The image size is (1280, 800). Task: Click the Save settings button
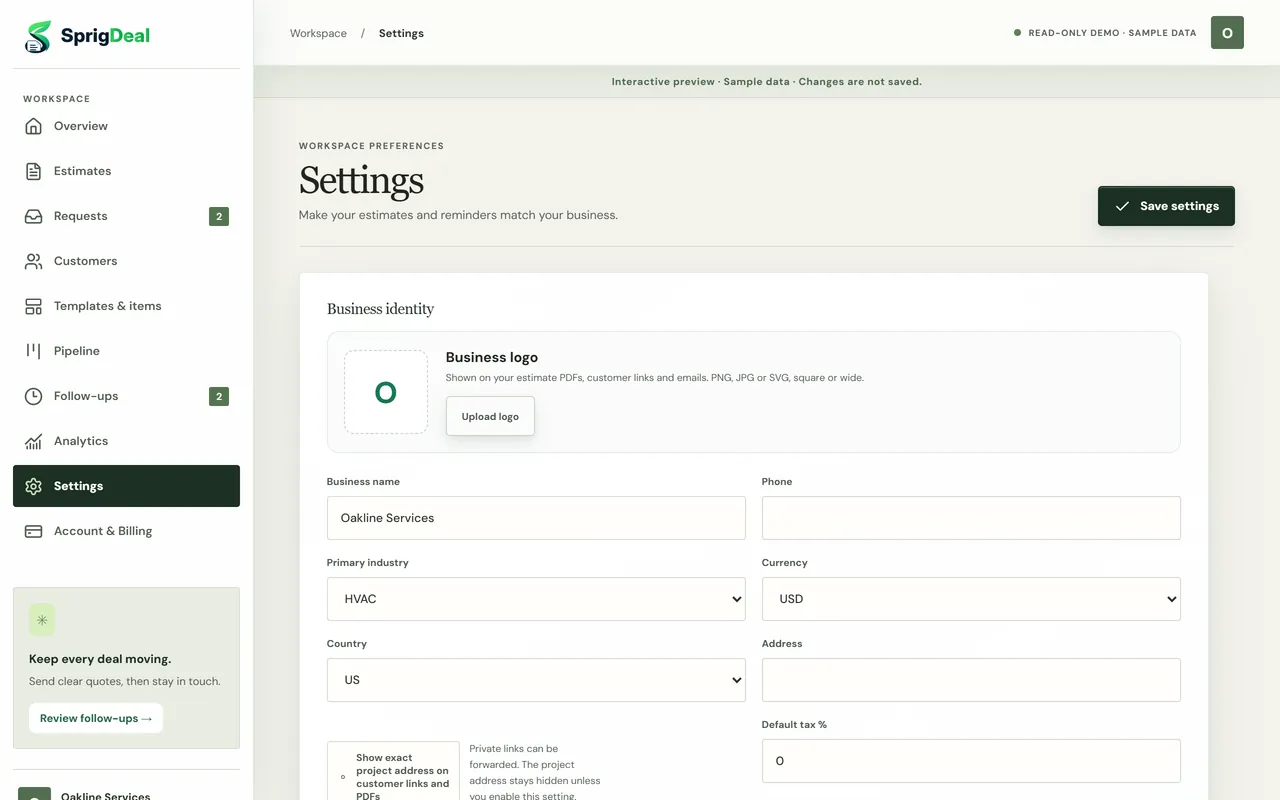(1166, 206)
